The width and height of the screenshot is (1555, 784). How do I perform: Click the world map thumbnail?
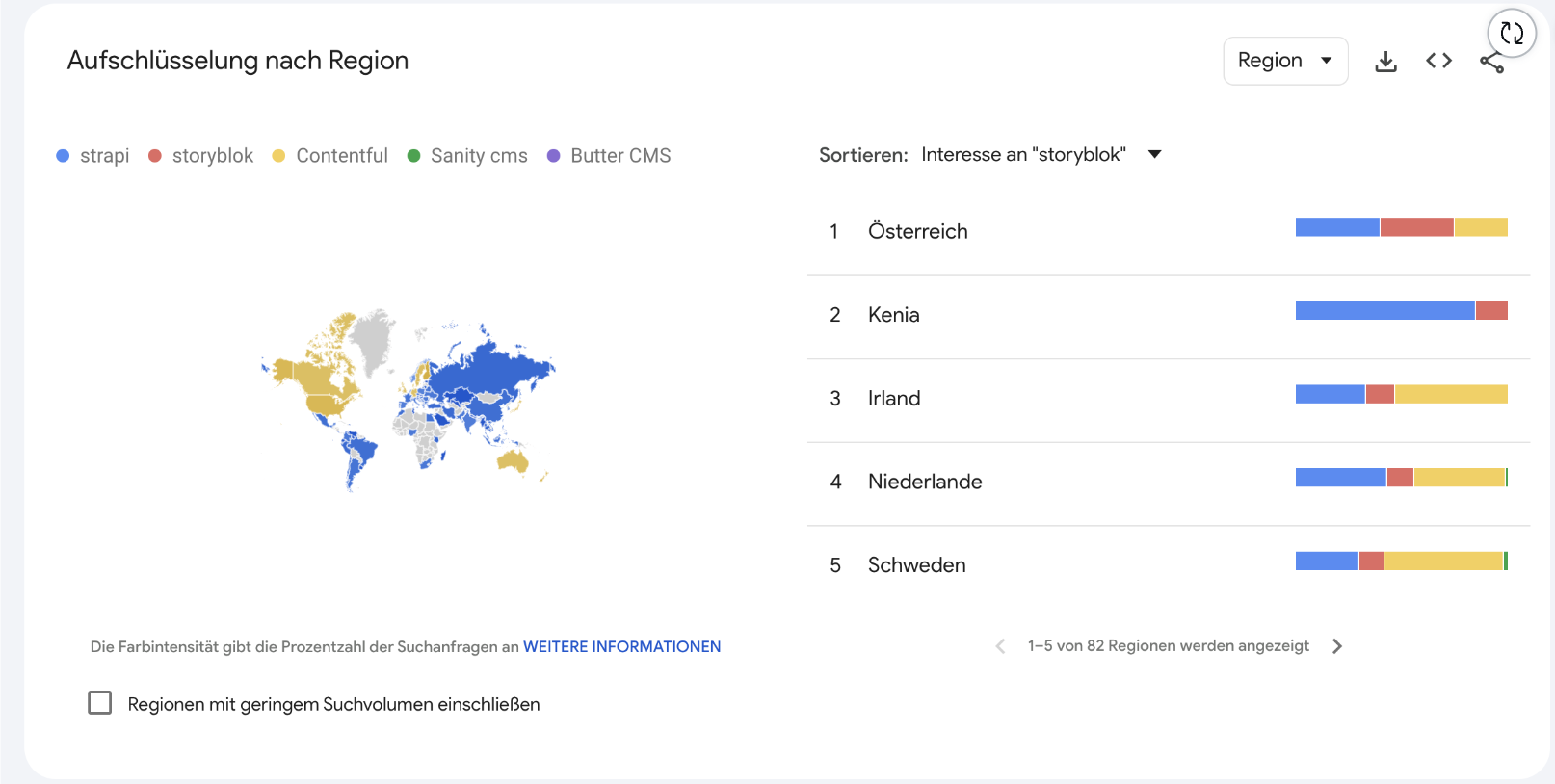coord(409,400)
